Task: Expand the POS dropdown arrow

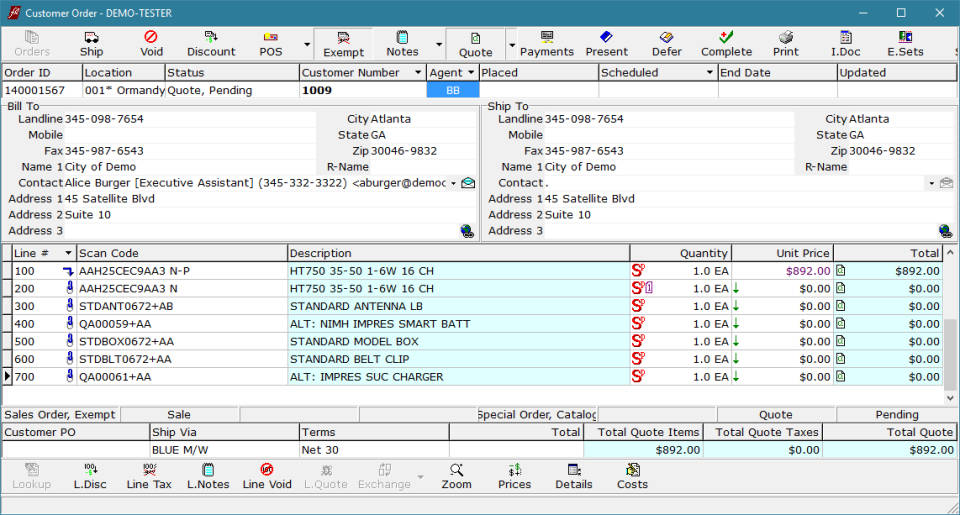Action: point(307,45)
